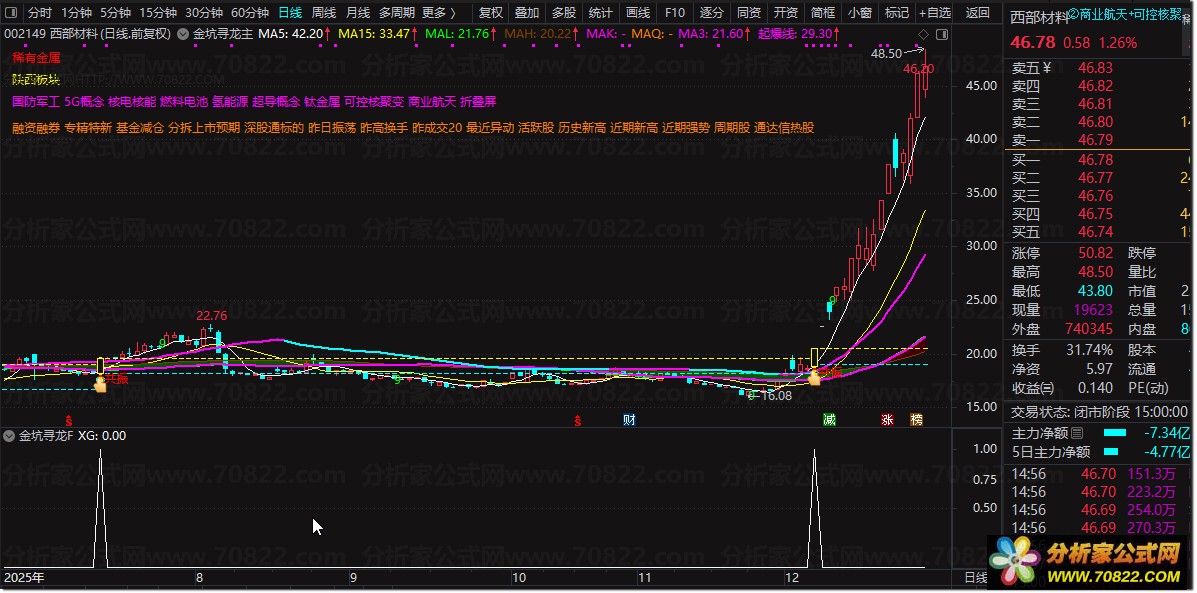Open the 超导概念 concept tag
1197x593 pixels.
click(x=276, y=101)
